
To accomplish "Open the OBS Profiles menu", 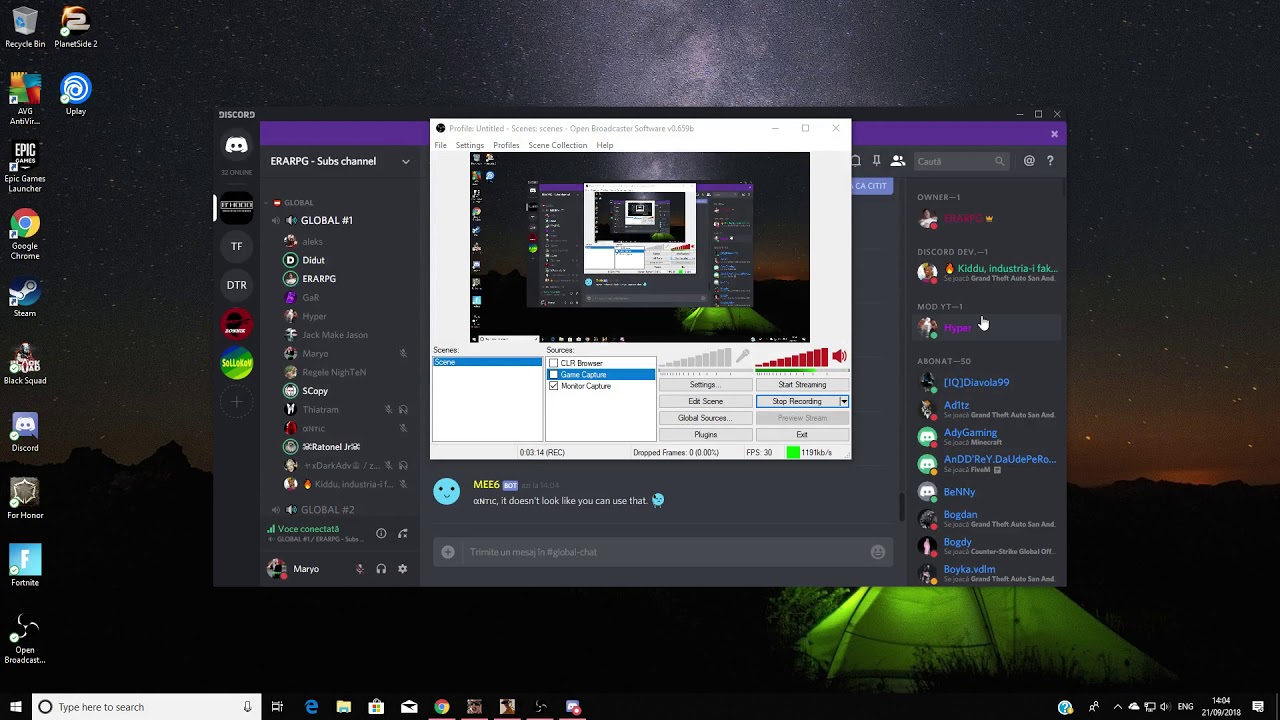I will (x=506, y=145).
